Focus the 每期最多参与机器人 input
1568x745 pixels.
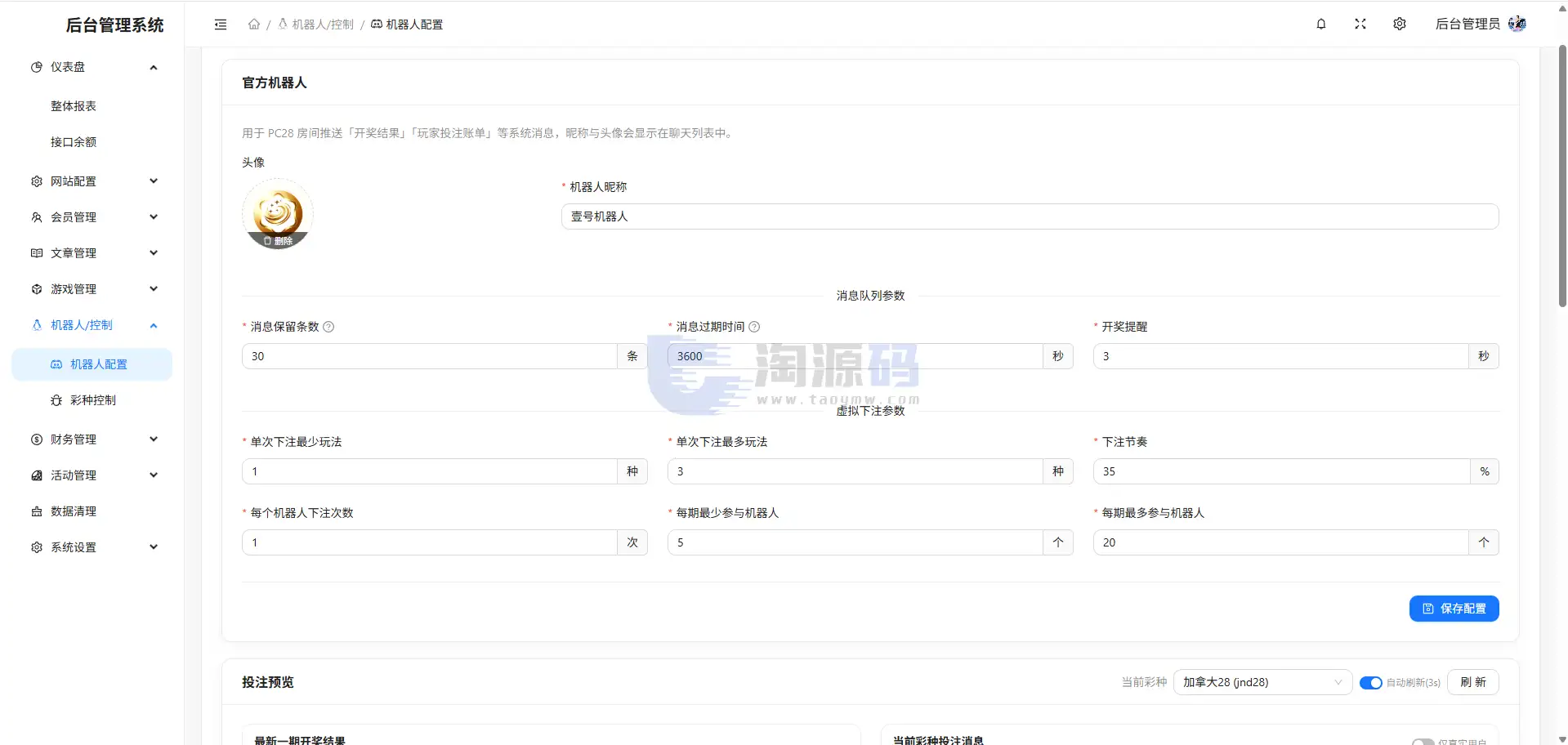(1280, 542)
